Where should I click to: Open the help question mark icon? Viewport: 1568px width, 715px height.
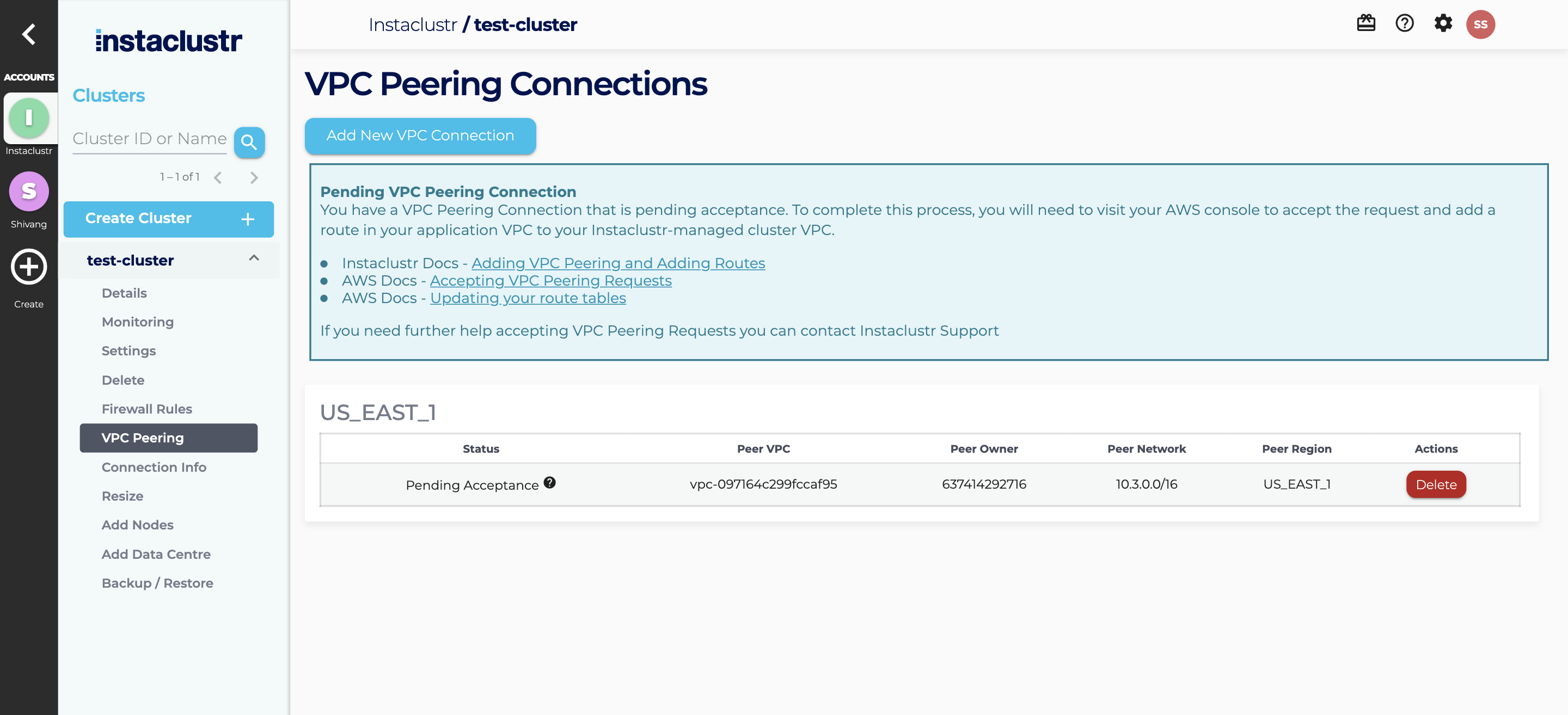pyautogui.click(x=1404, y=24)
